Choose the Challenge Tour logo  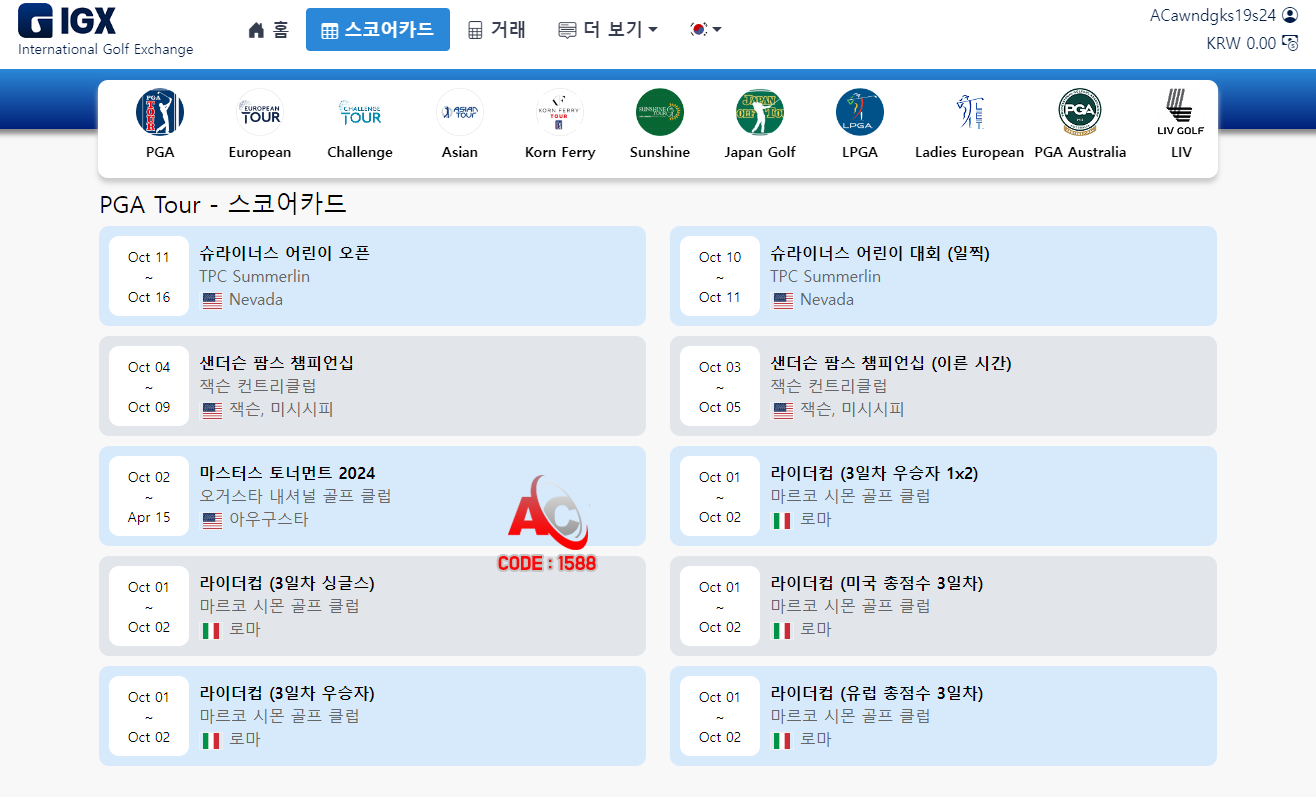[x=360, y=112]
